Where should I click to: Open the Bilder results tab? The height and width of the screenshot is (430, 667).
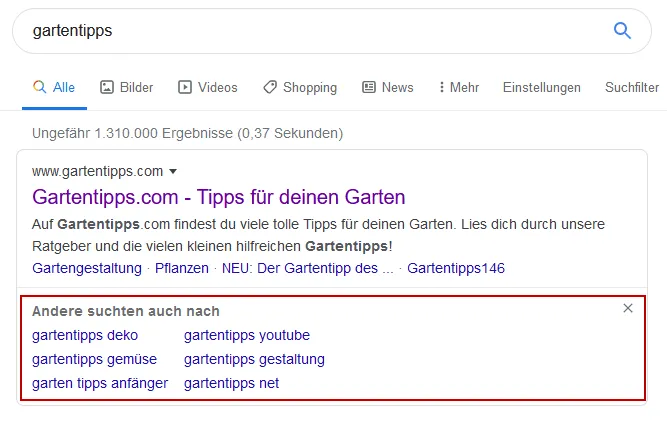click(126, 88)
